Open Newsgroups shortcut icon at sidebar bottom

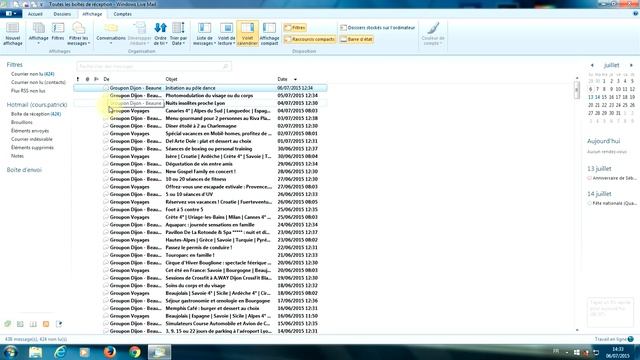click(59, 324)
